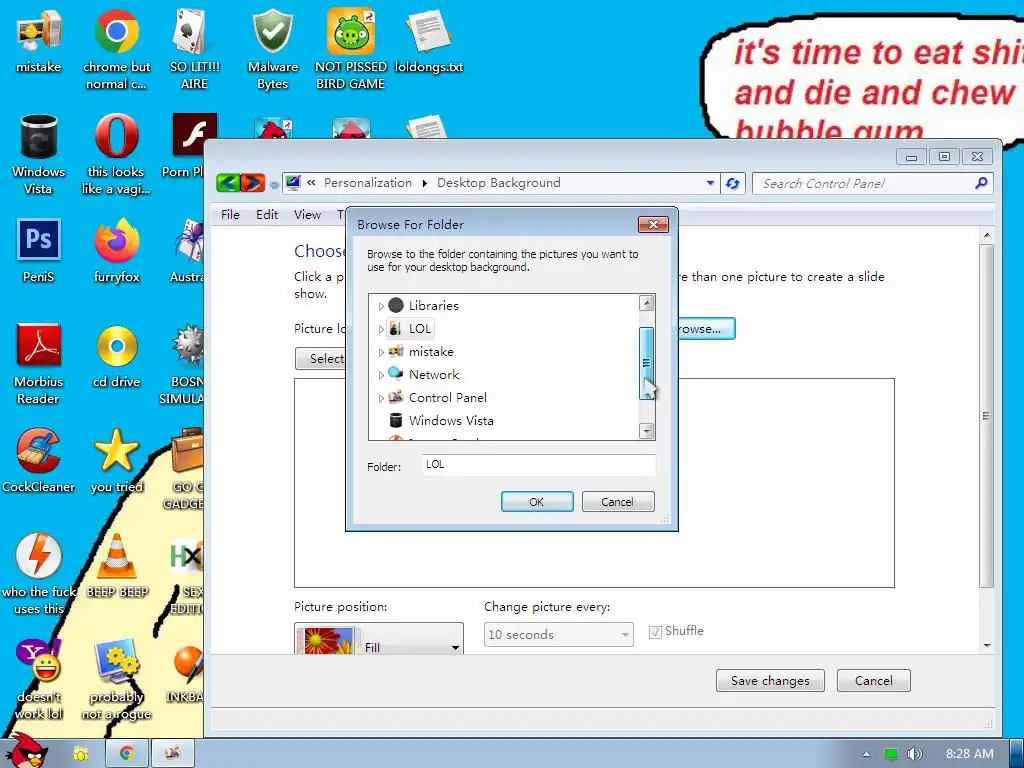Open the Windows Vista recycle bin icon

(39, 154)
